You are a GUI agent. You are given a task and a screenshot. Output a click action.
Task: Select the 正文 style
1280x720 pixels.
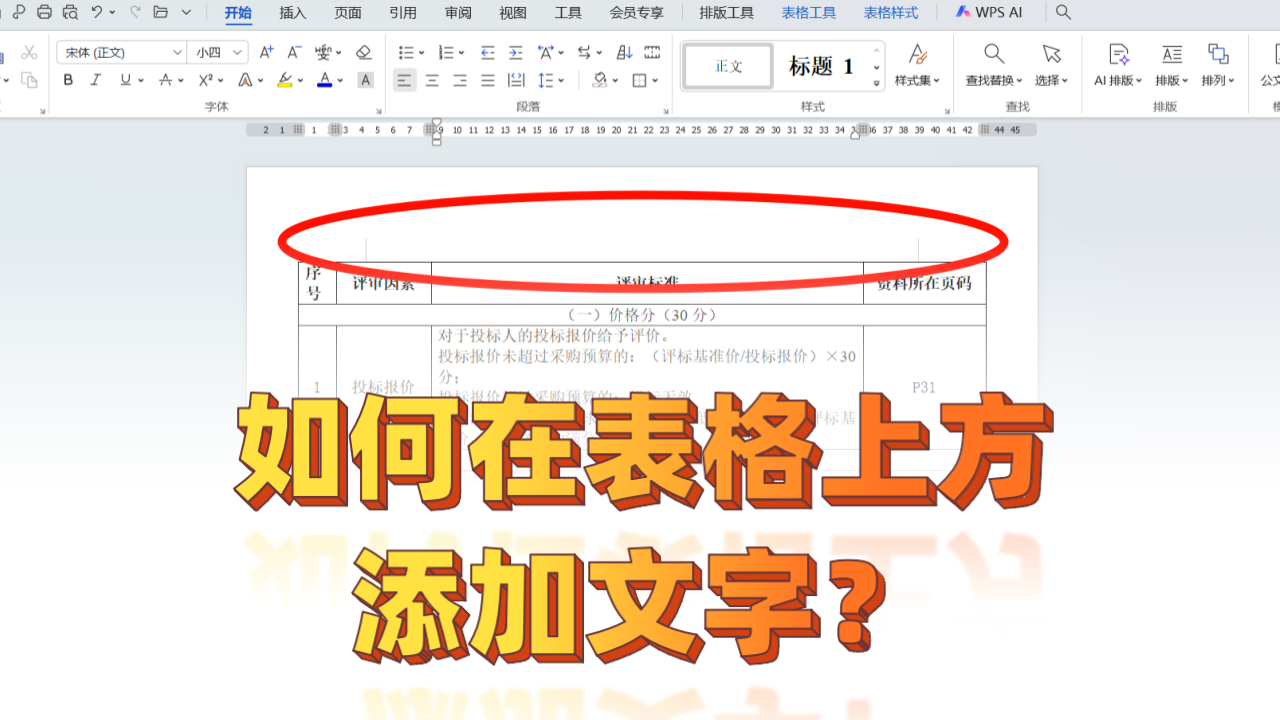pyautogui.click(x=728, y=66)
